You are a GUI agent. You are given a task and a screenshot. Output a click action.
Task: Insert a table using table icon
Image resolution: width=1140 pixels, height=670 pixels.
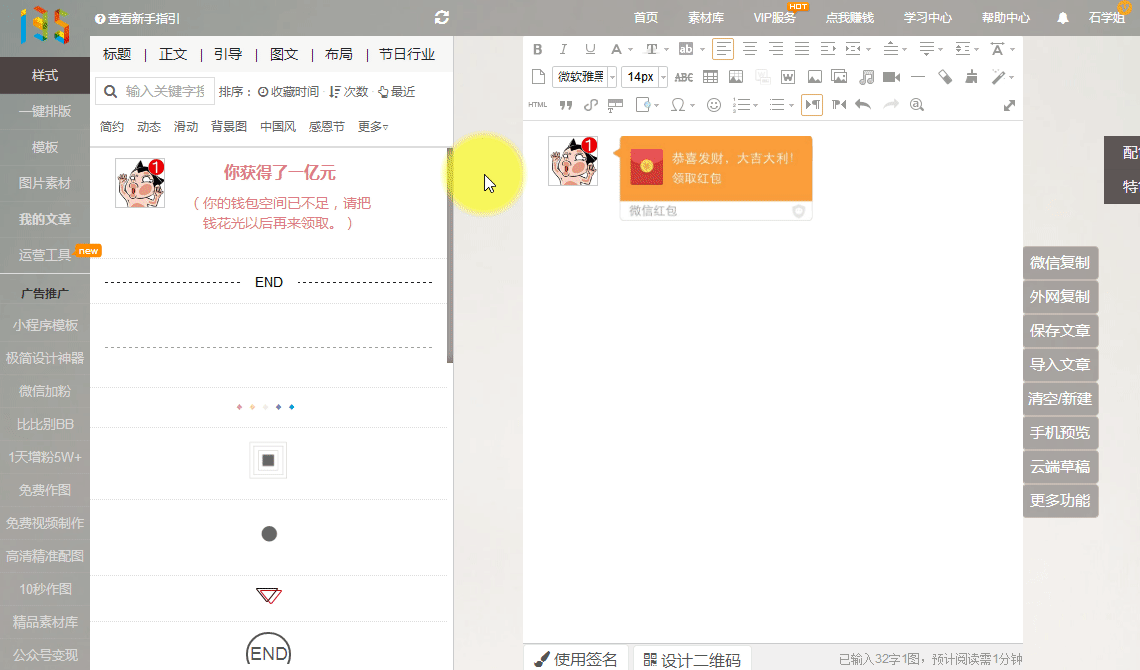click(x=710, y=77)
